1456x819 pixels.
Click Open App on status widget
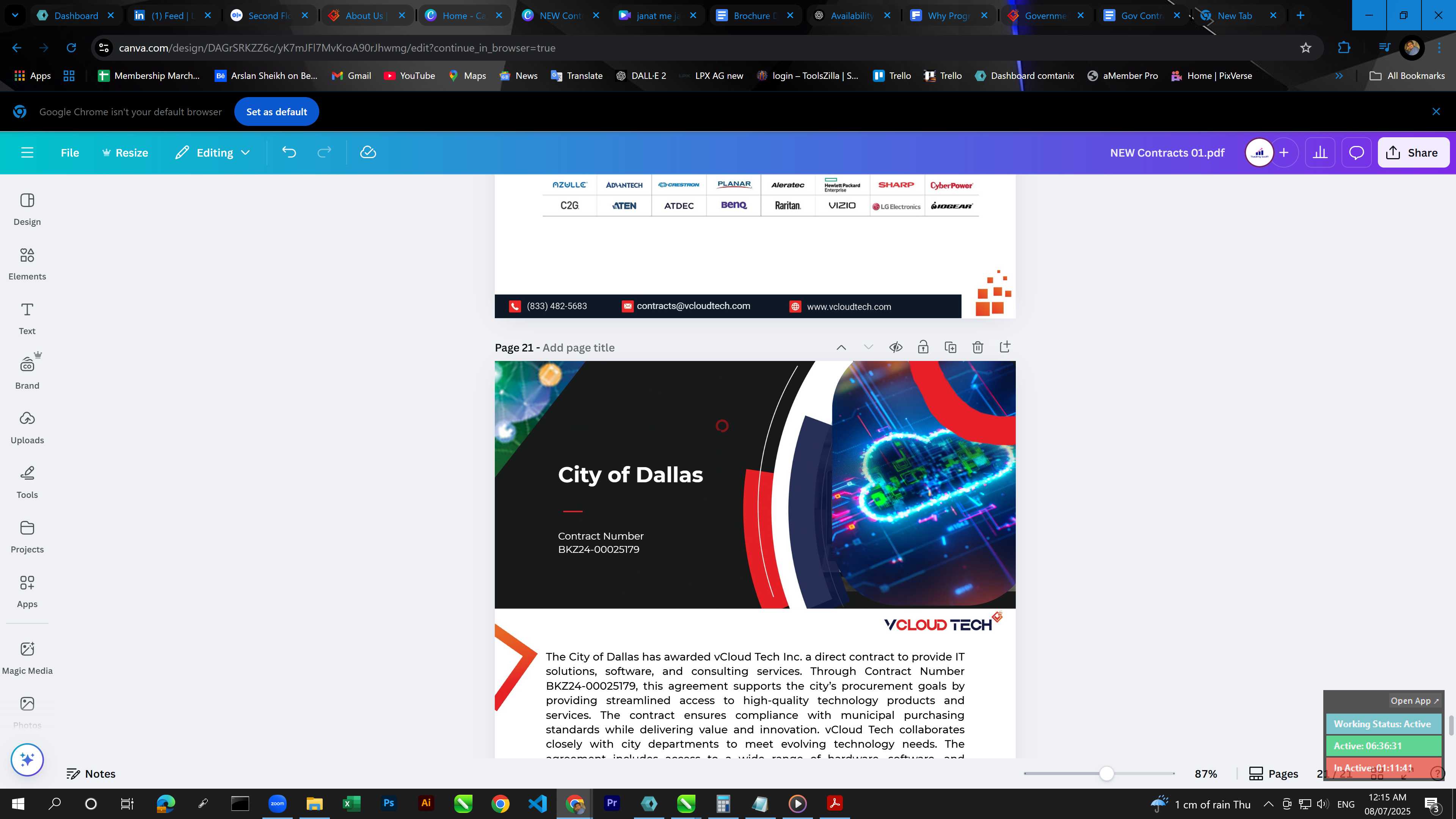pos(1415,700)
